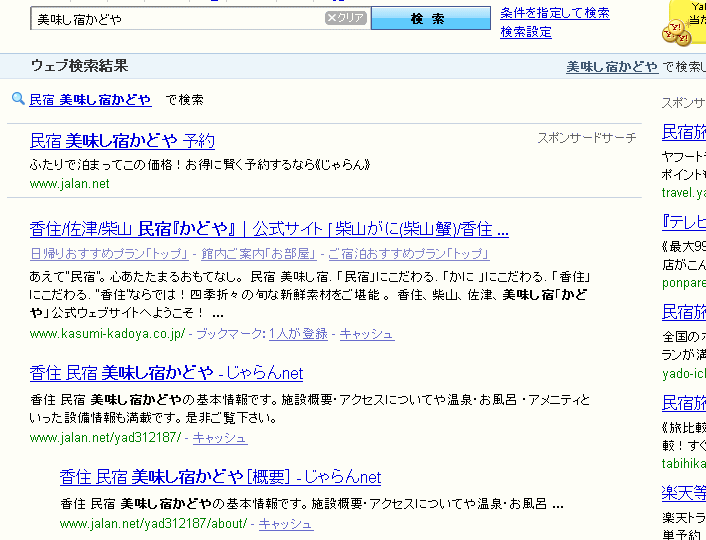Click the www.jalan.net/yad312187/about/ URL text
The height and width of the screenshot is (540, 706).
154,524
